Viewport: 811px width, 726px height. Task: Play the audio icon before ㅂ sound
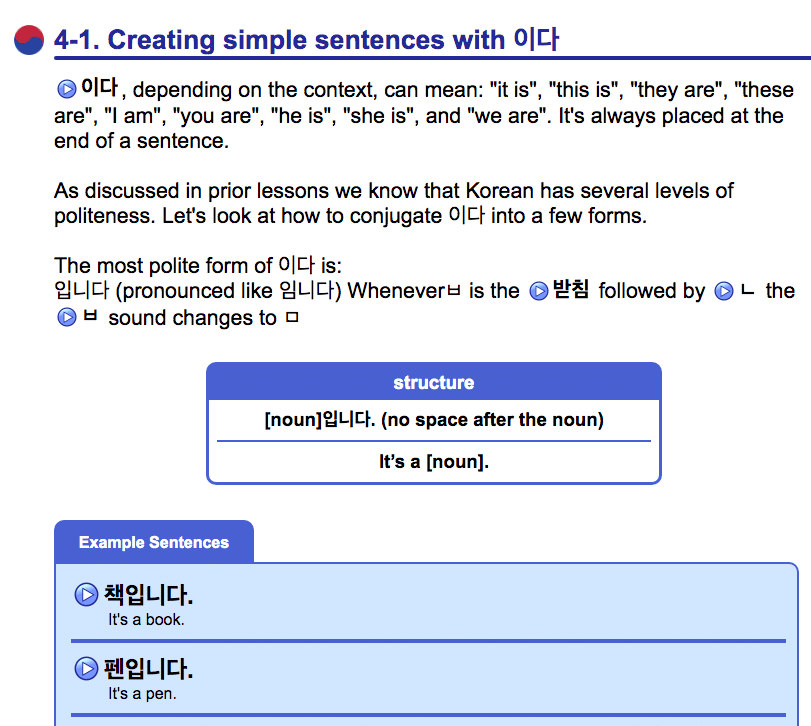[67, 319]
